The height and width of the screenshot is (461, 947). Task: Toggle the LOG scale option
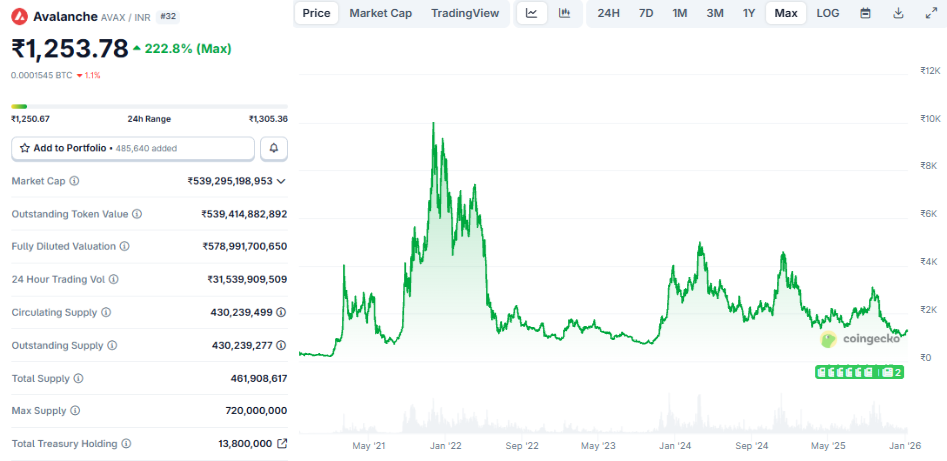tap(827, 13)
